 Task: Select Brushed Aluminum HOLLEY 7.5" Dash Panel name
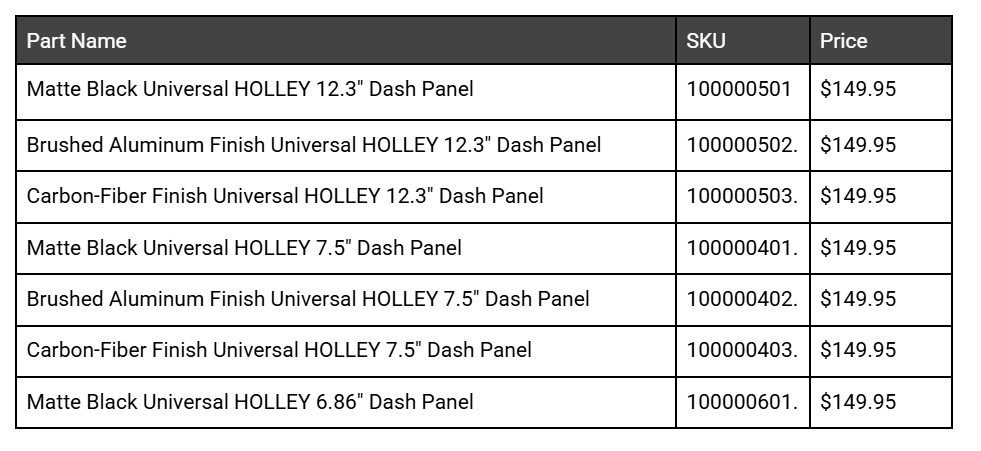tap(308, 299)
